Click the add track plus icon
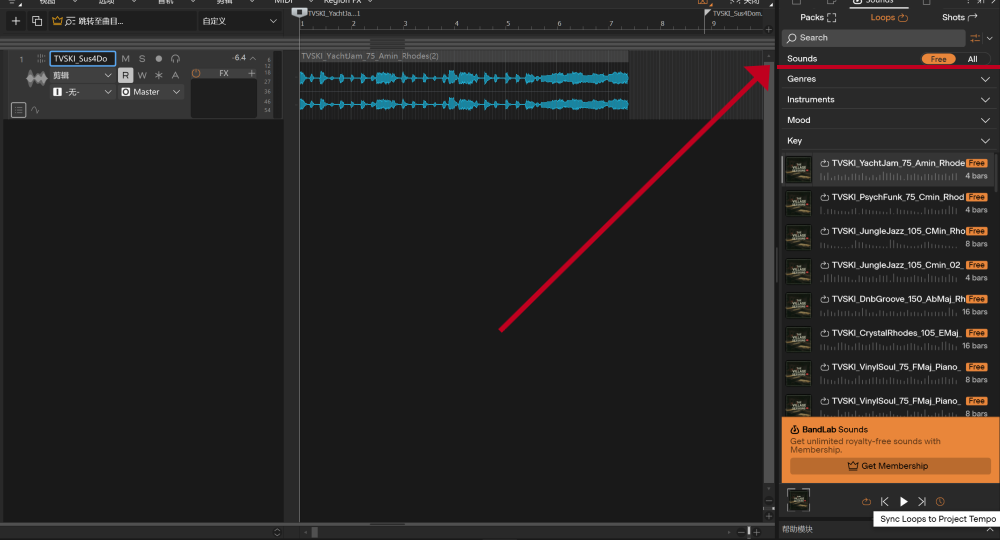Screen dimensions: 1000x540 (15, 21)
